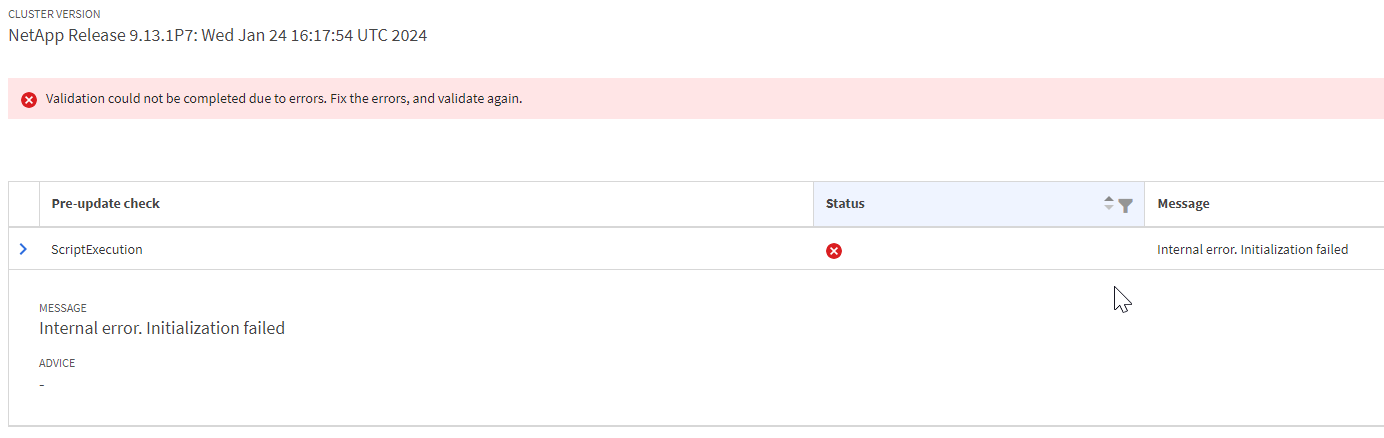Toggle the Status column sort arrows
1384x438 pixels.
pos(1109,204)
